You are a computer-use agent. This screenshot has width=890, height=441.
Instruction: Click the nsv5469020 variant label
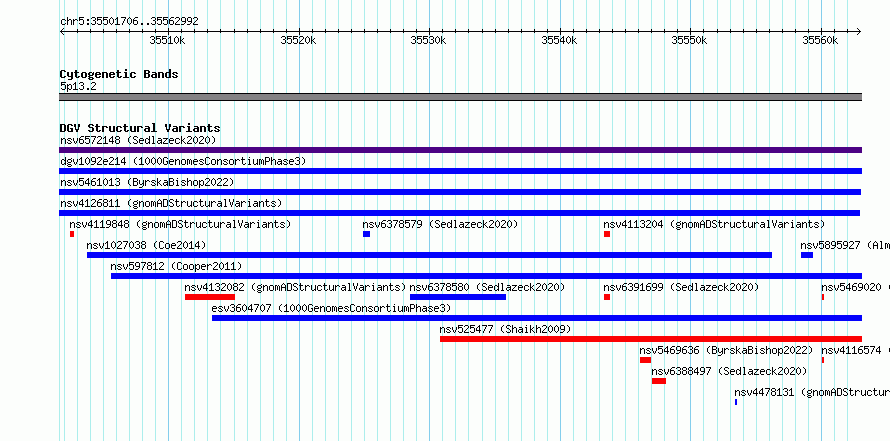(x=855, y=287)
